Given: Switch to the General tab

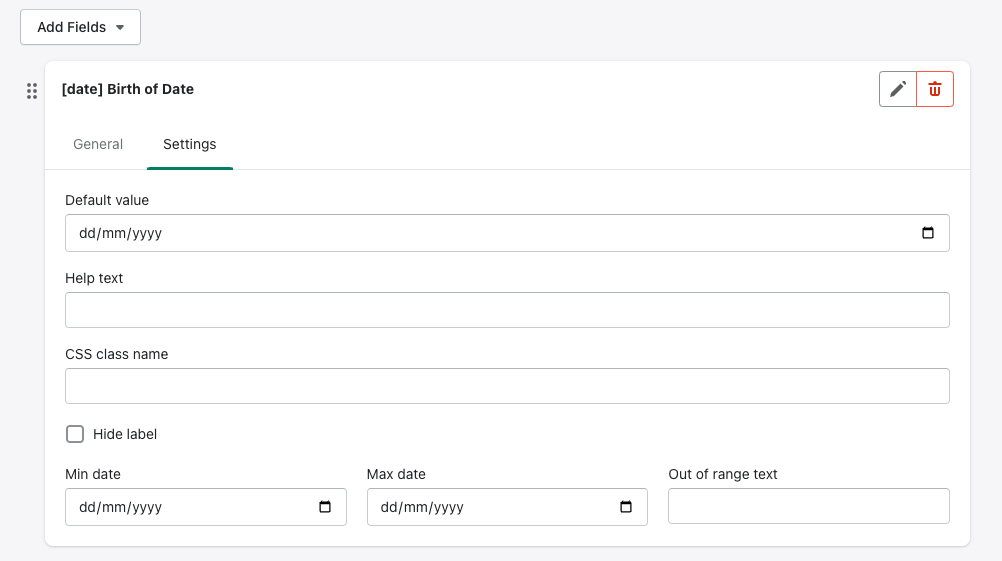Looking at the screenshot, I should (x=98, y=144).
